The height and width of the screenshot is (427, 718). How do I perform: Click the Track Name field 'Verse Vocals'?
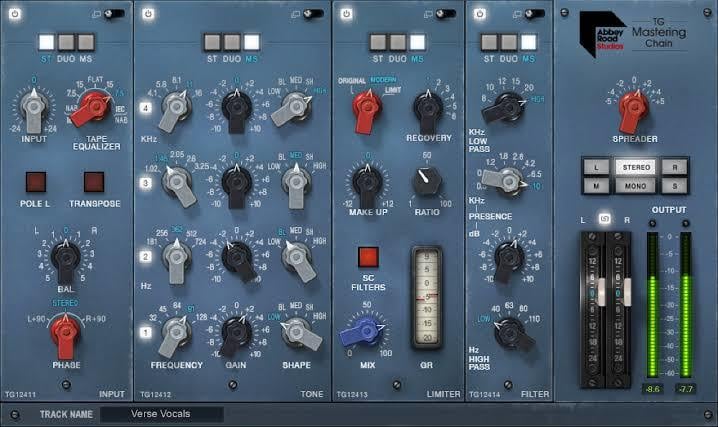click(162, 414)
